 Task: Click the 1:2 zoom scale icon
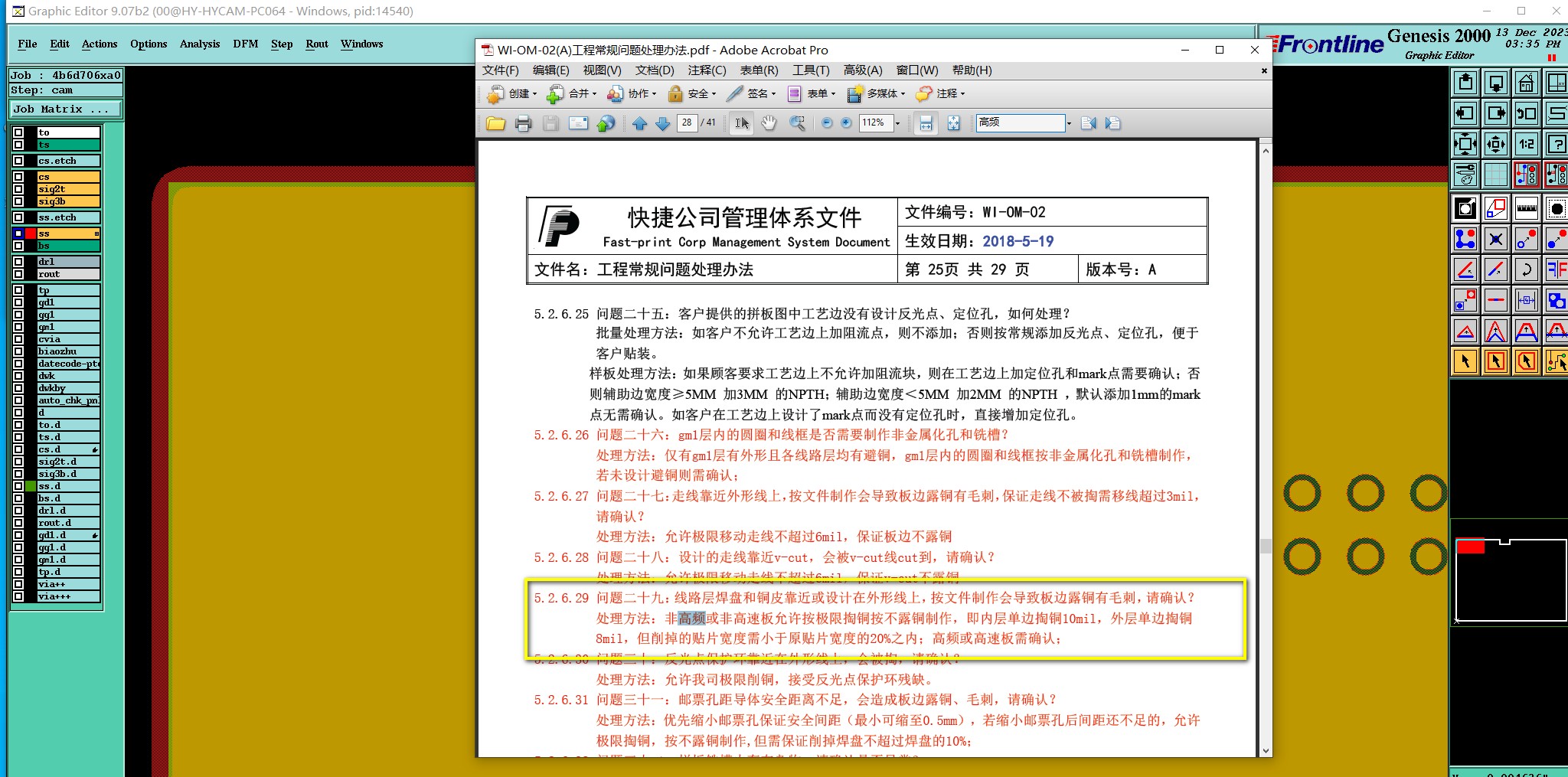[x=1526, y=144]
